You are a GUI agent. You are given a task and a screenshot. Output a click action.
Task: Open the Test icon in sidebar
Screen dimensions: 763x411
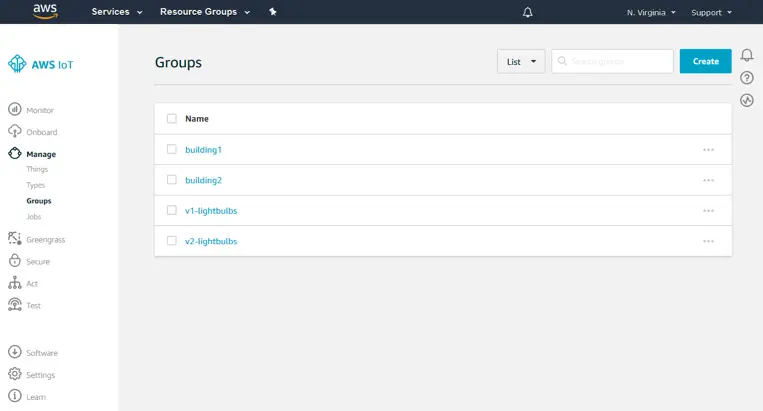tap(15, 305)
